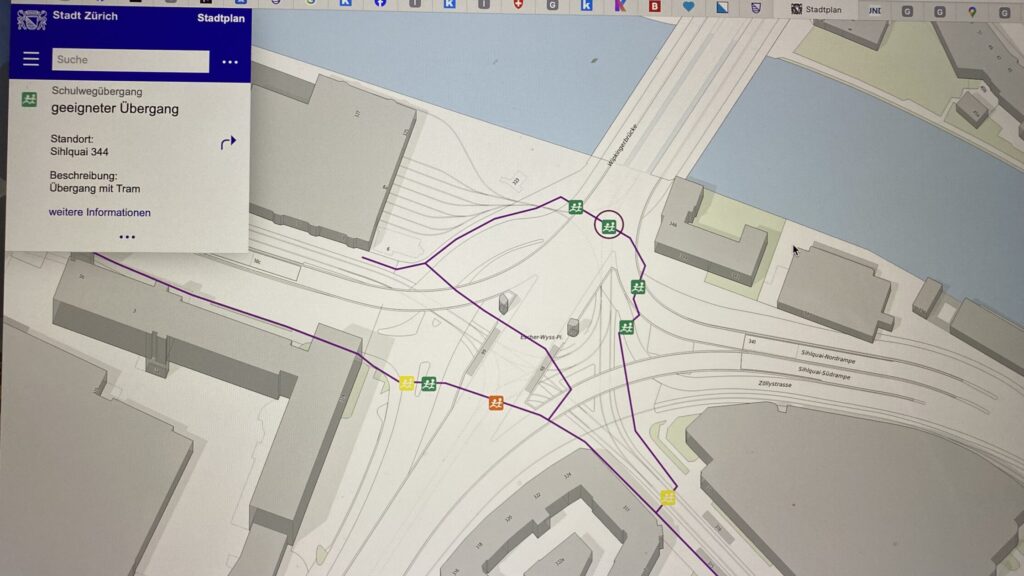This screenshot has width=1024, height=576.
Task: Click the Suche search input field
Action: tap(130, 61)
